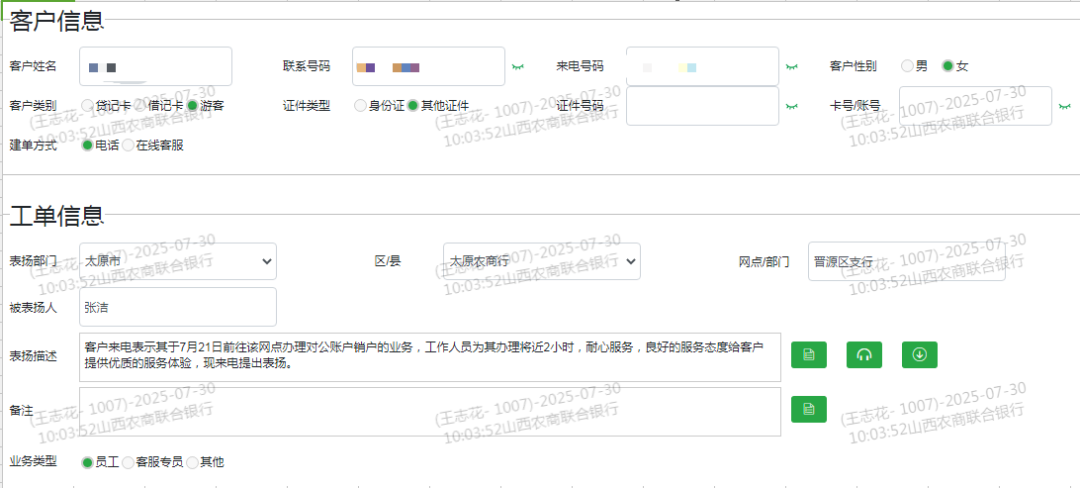
Task: Toggle visibility icon next to 证件号码 field
Action: click(x=791, y=106)
